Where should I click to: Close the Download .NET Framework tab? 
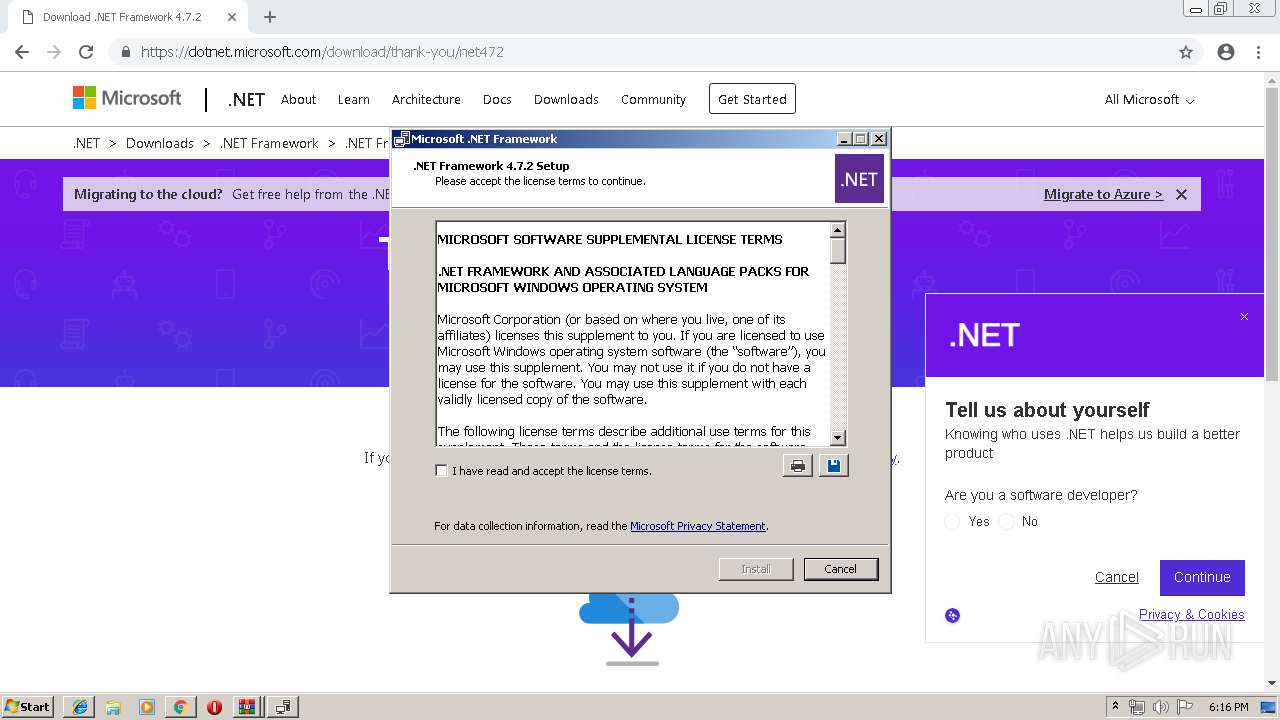tap(232, 17)
